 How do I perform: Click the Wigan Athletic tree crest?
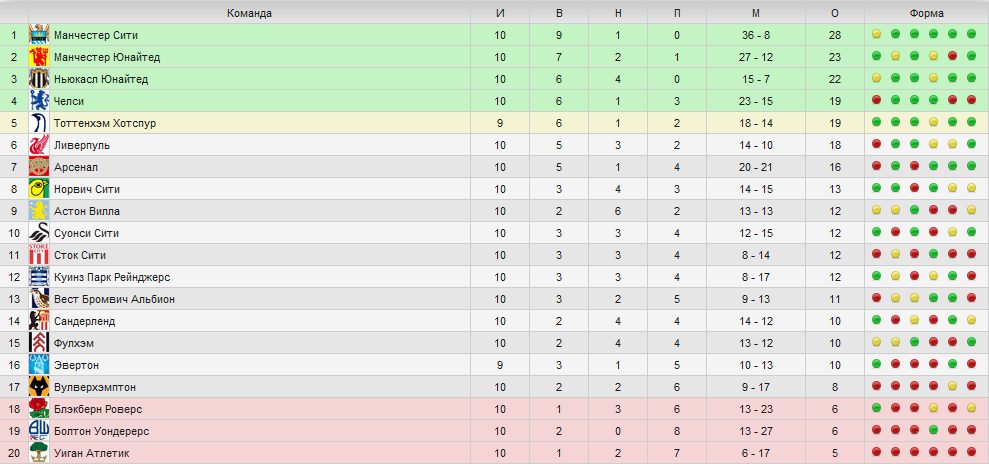[x=38, y=453]
